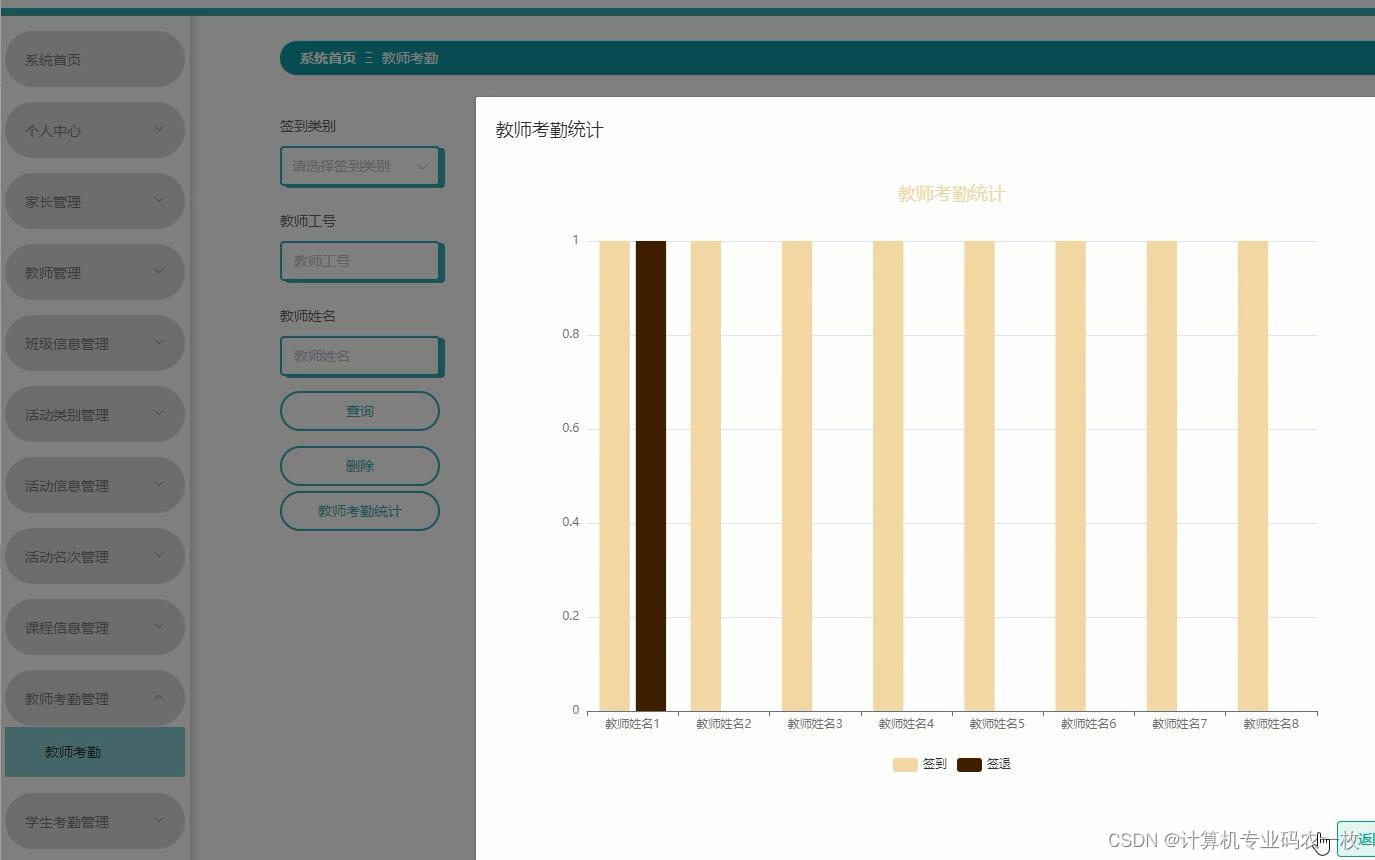
Task: Click 教师考勤 in the breadcrumb
Action: (x=410, y=58)
